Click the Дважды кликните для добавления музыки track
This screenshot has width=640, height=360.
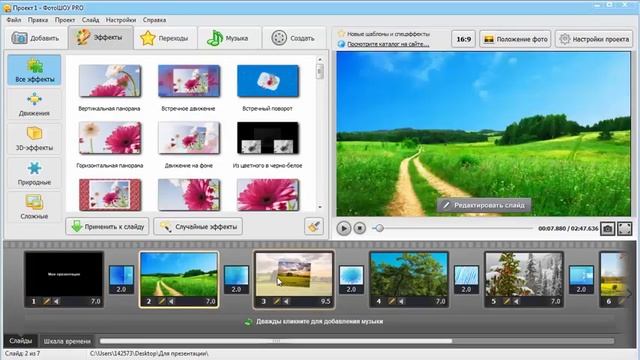(320, 322)
